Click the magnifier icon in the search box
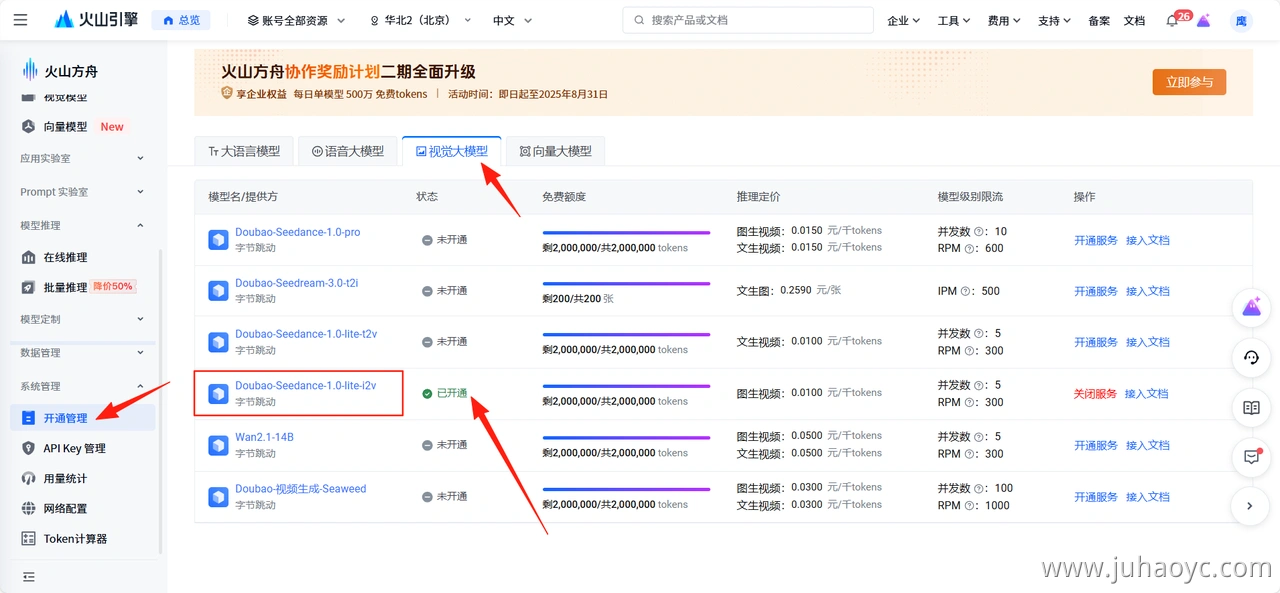 pyautogui.click(x=637, y=20)
